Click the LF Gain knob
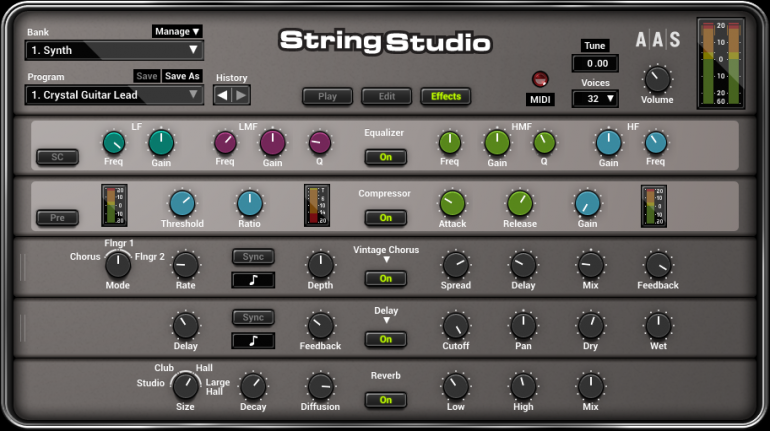770x431 pixels. point(161,143)
